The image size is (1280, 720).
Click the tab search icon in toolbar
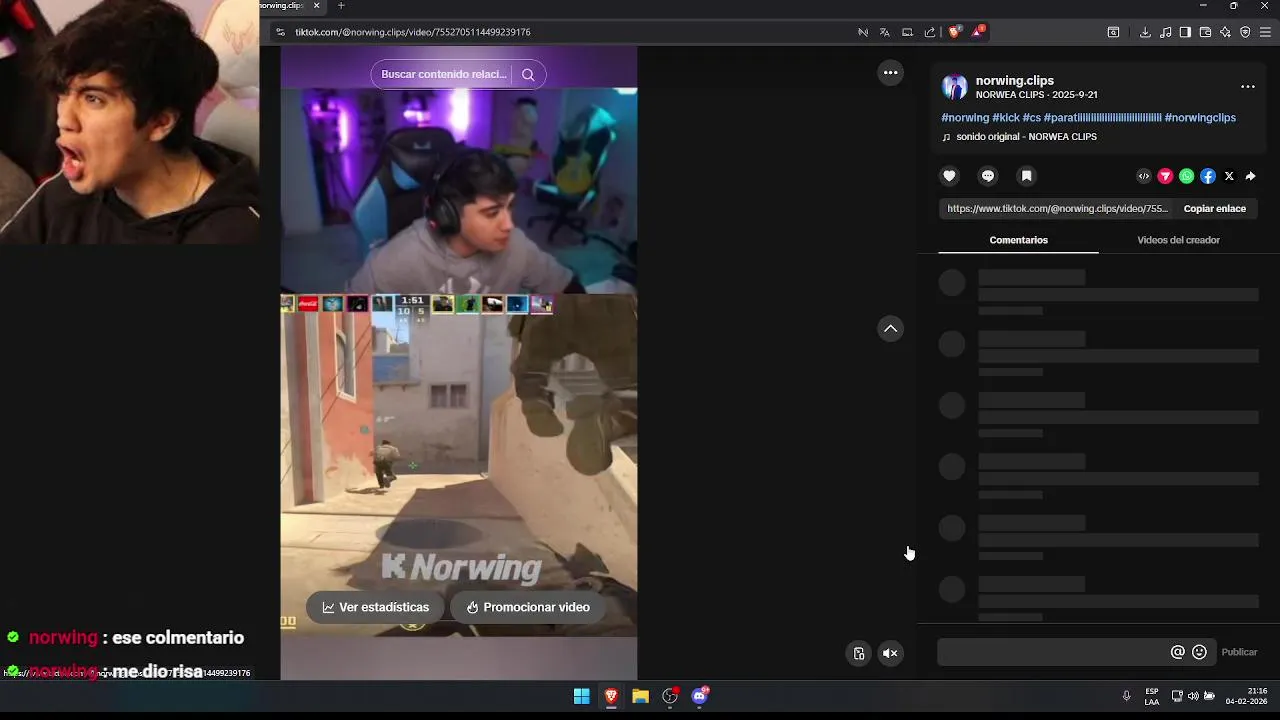[x=1113, y=32]
